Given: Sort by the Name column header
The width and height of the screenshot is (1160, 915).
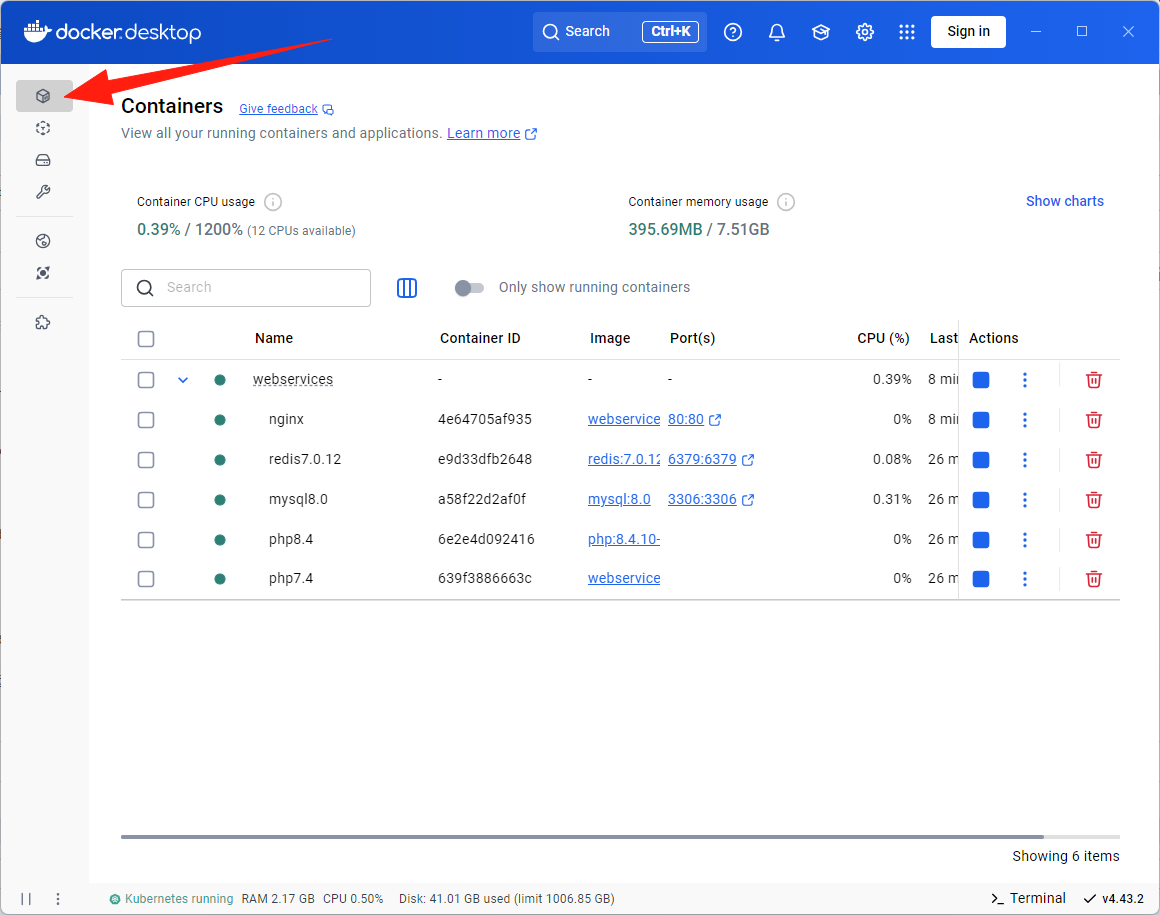Looking at the screenshot, I should point(274,338).
